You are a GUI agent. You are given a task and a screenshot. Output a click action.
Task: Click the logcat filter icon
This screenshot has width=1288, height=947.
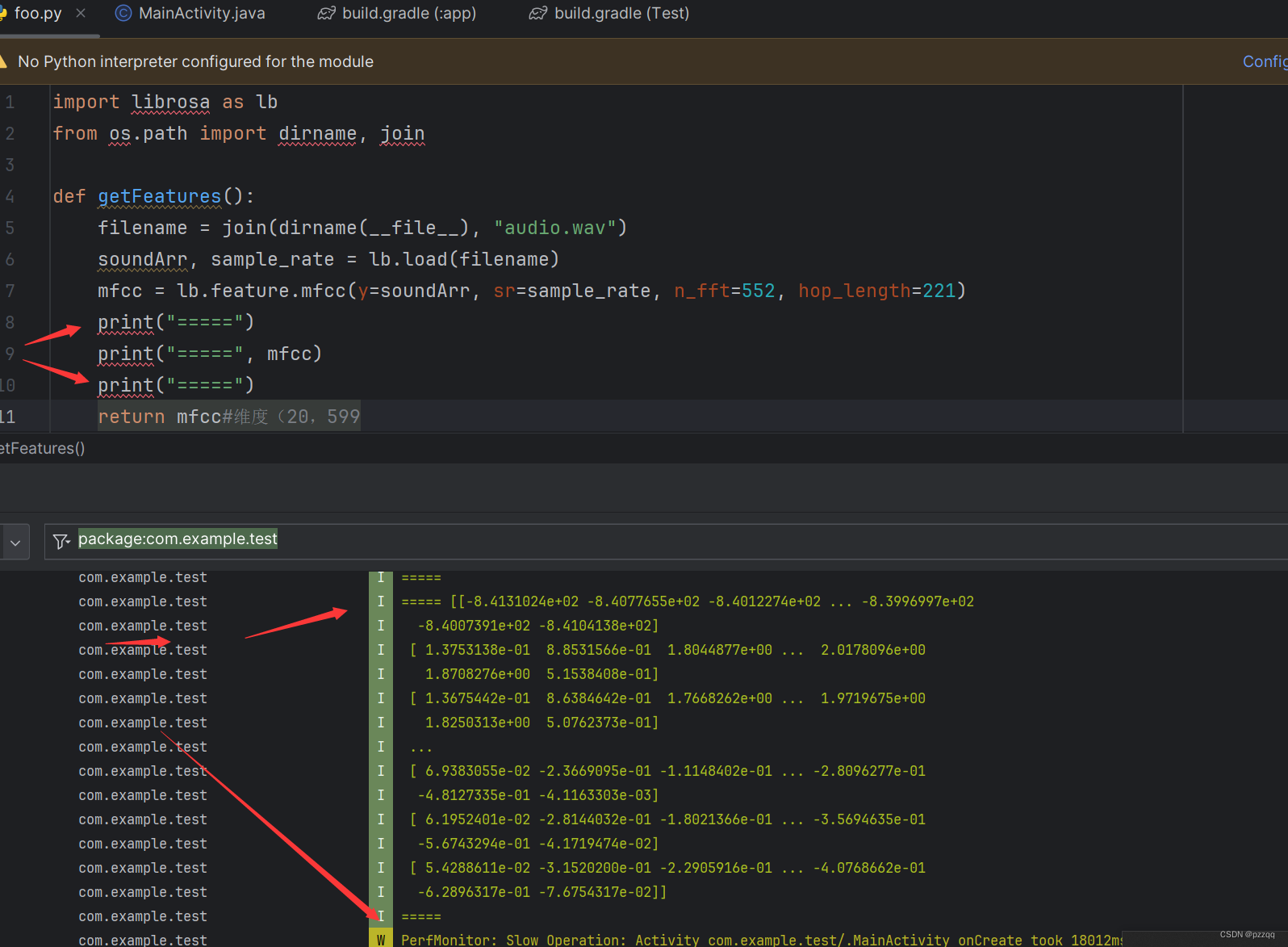(61, 541)
